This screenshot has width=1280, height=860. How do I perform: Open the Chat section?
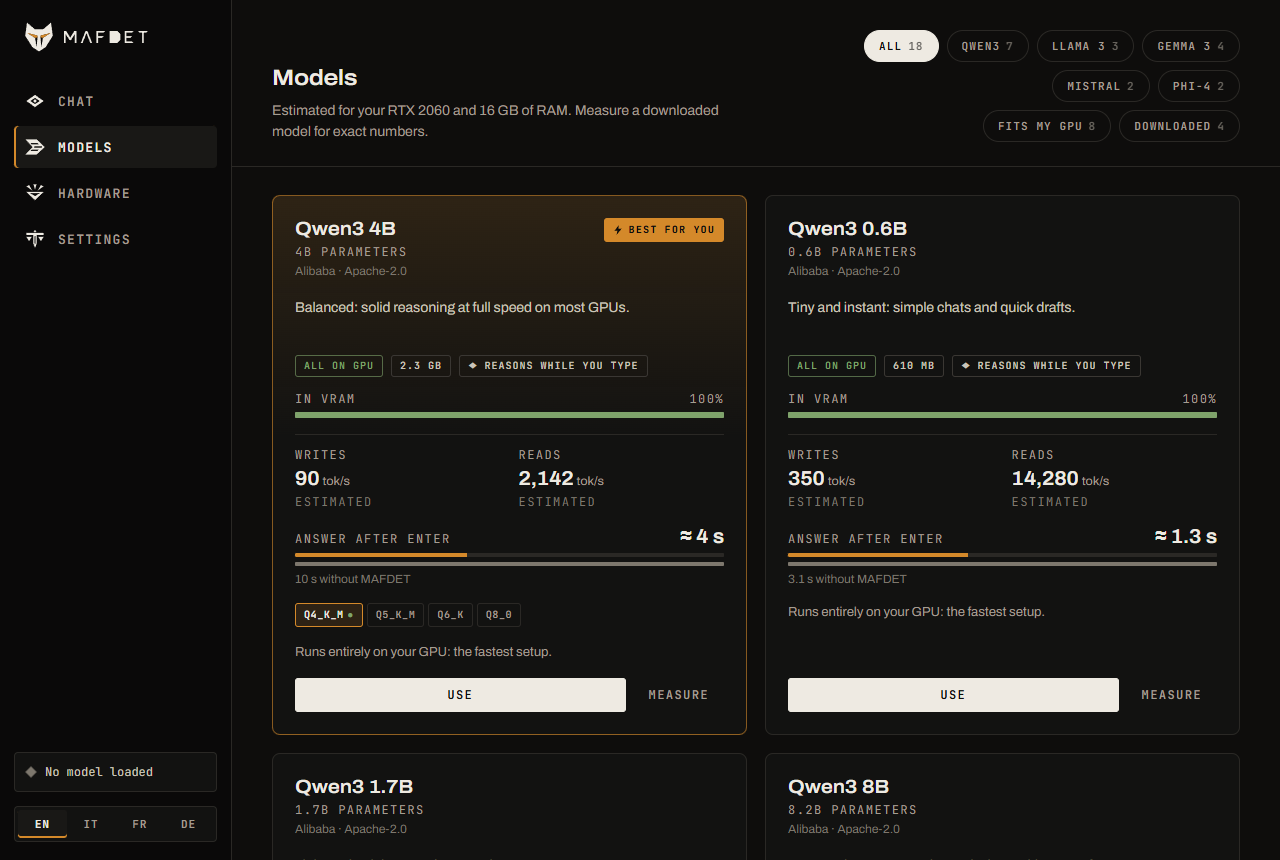tap(115, 101)
